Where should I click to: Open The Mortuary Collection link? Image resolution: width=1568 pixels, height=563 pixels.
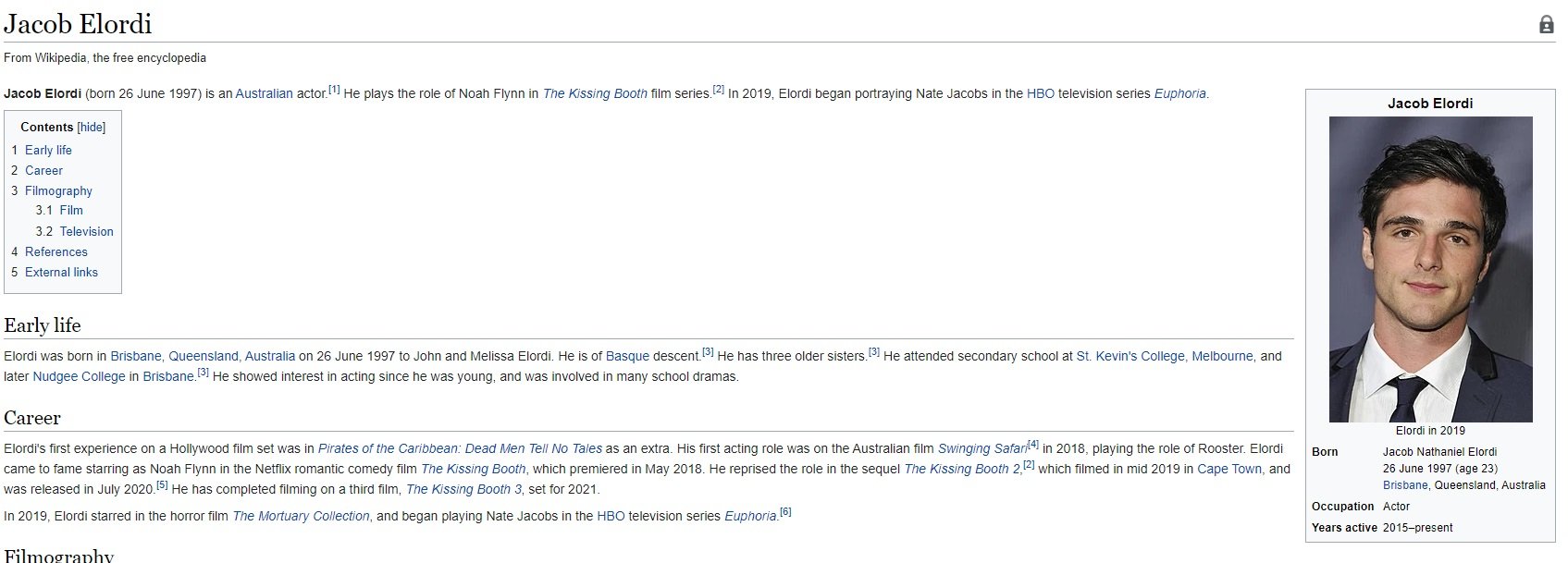[301, 516]
